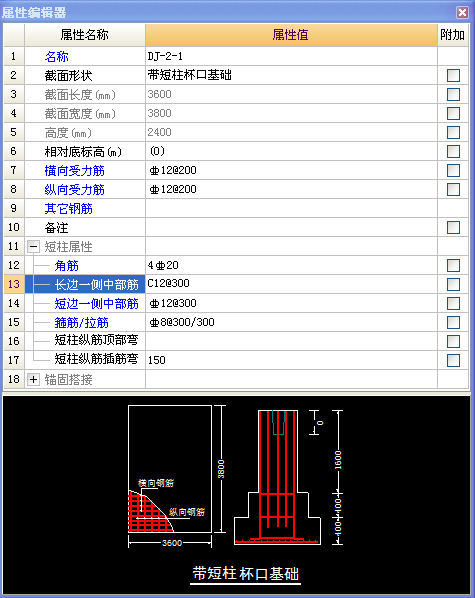
Task: Select the 纵向受力筋 property label
Action: [x=74, y=190]
